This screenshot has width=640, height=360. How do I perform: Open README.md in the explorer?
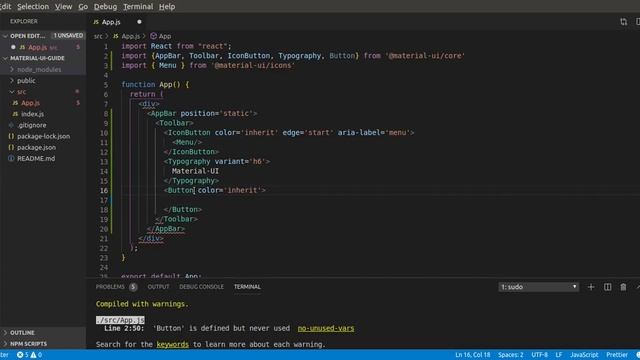[36, 158]
